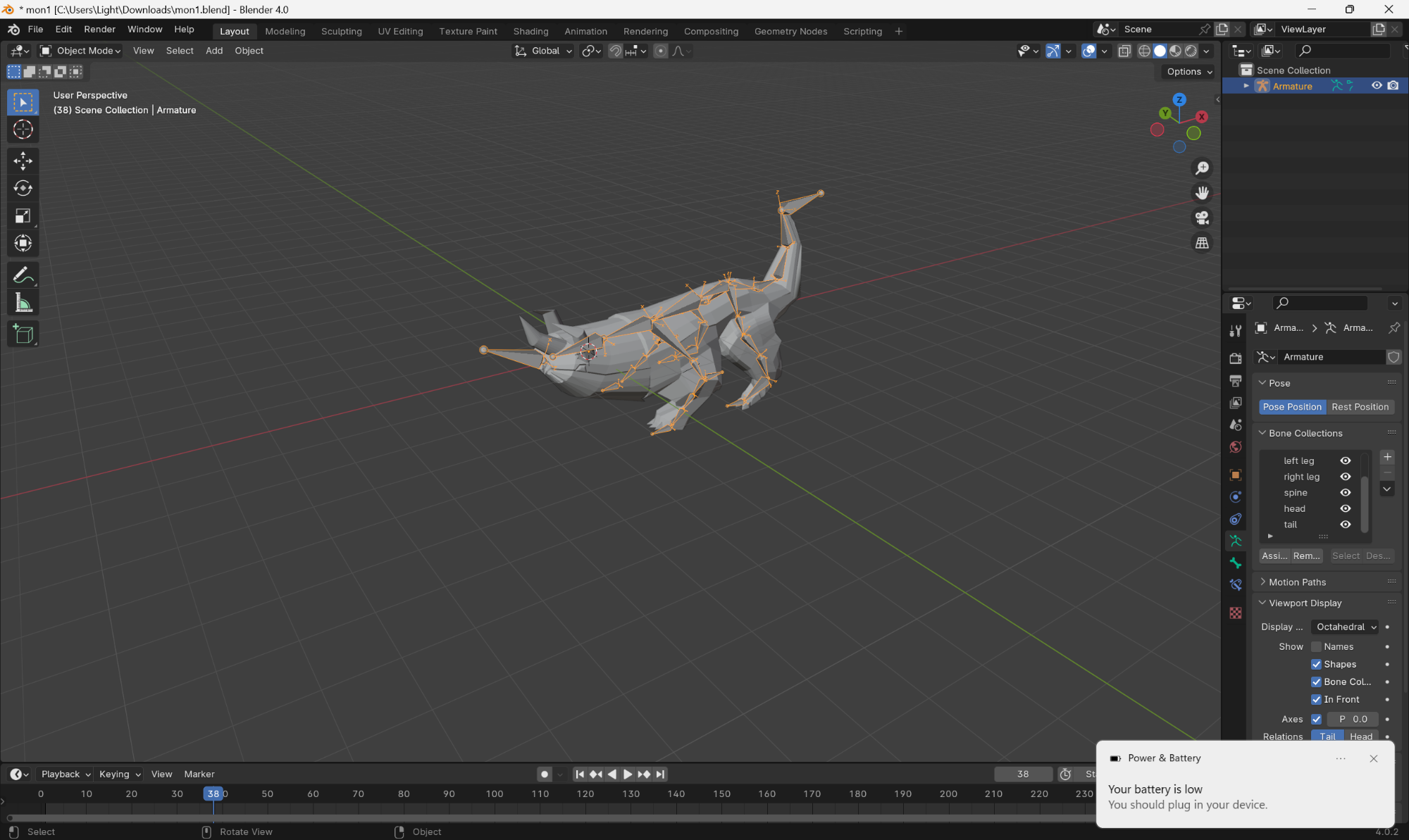Open the Physics properties tab
Screen dimensions: 1409x840
[x=1235, y=497]
